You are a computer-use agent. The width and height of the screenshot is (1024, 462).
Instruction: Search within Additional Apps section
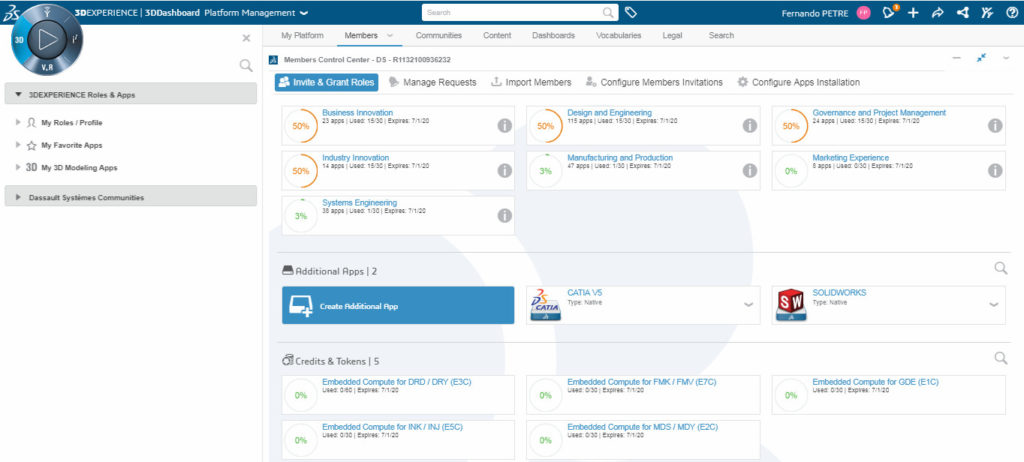coord(1000,268)
